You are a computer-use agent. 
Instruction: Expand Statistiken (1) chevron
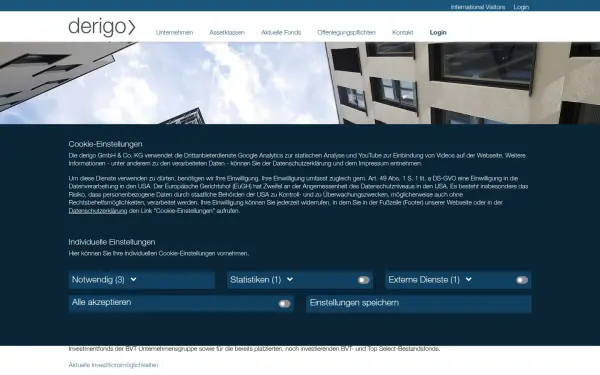pos(290,279)
